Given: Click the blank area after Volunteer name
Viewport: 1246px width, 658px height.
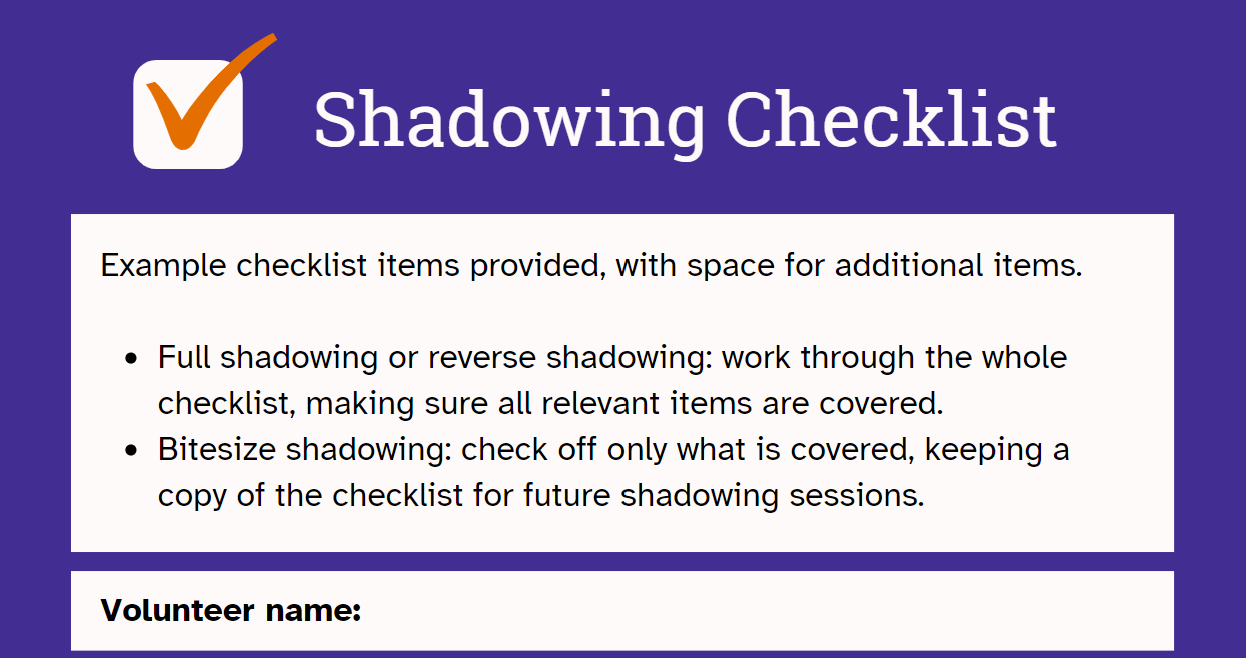Looking at the screenshot, I should click(760, 610).
